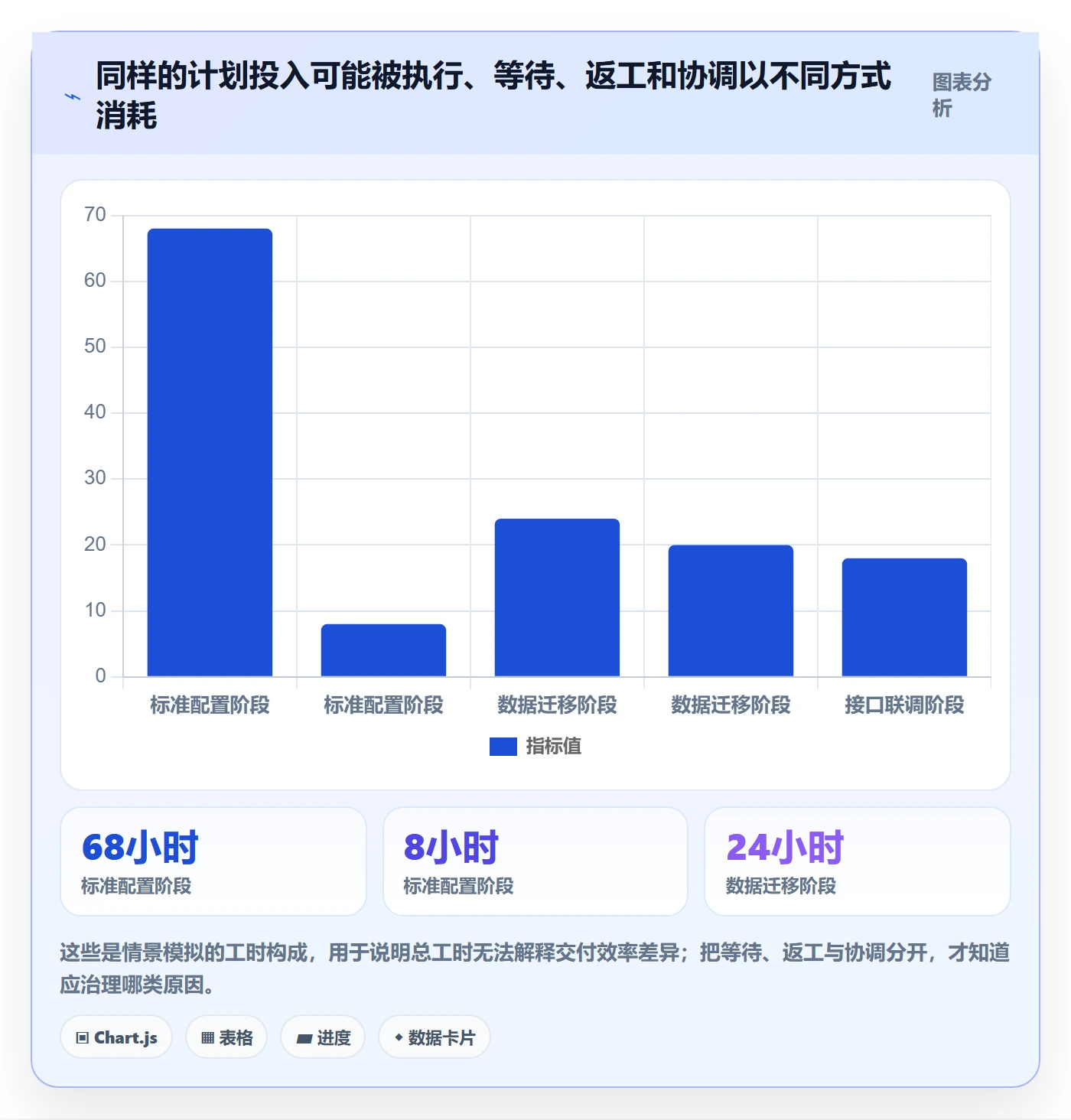
Task: Click the chart bar reaching 24
Action: [557, 597]
